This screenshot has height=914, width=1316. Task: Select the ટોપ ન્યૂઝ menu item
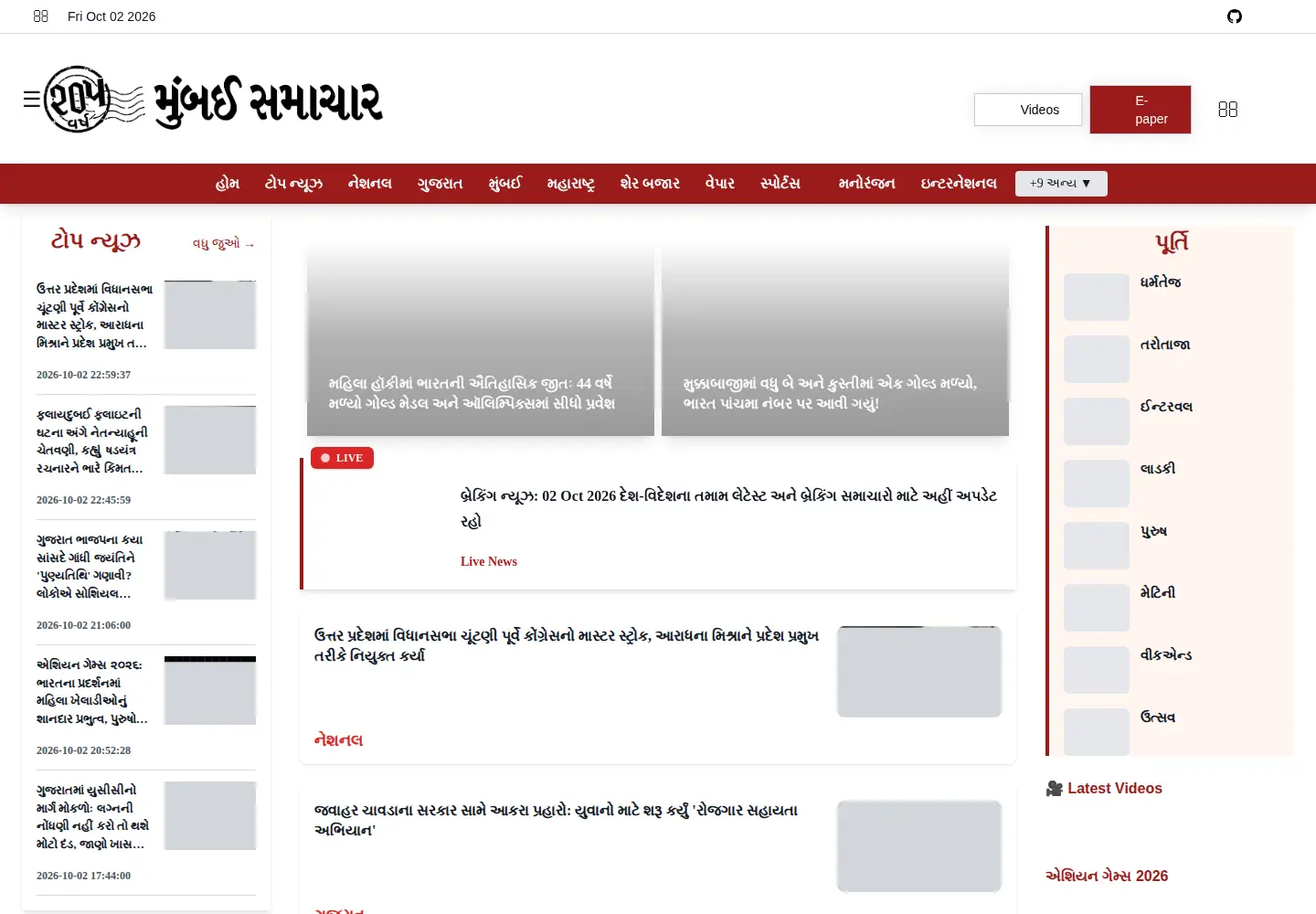(293, 184)
